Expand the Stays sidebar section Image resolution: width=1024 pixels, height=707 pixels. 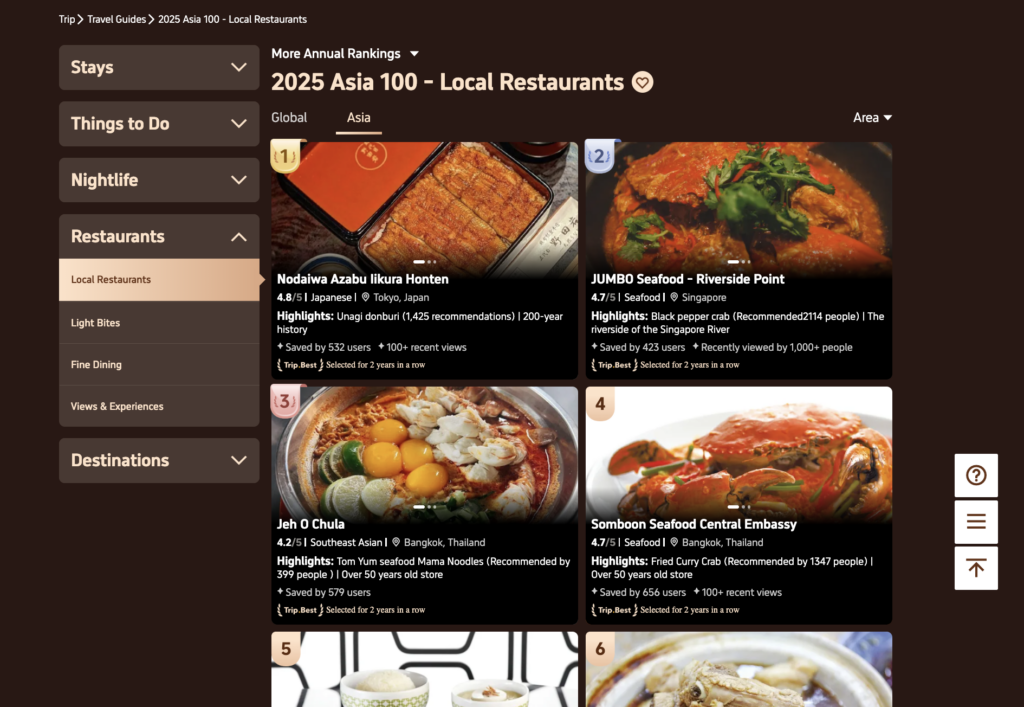[159, 68]
